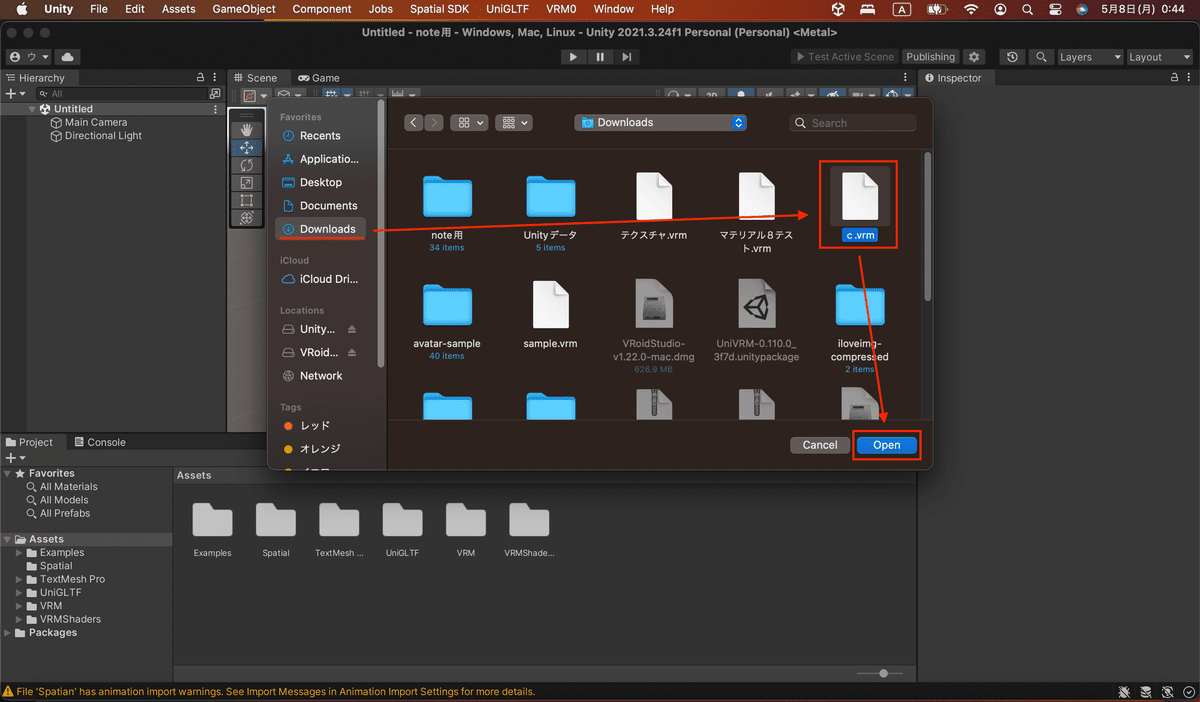Expand the UniGLTF folder in tree

pyautogui.click(x=20, y=592)
